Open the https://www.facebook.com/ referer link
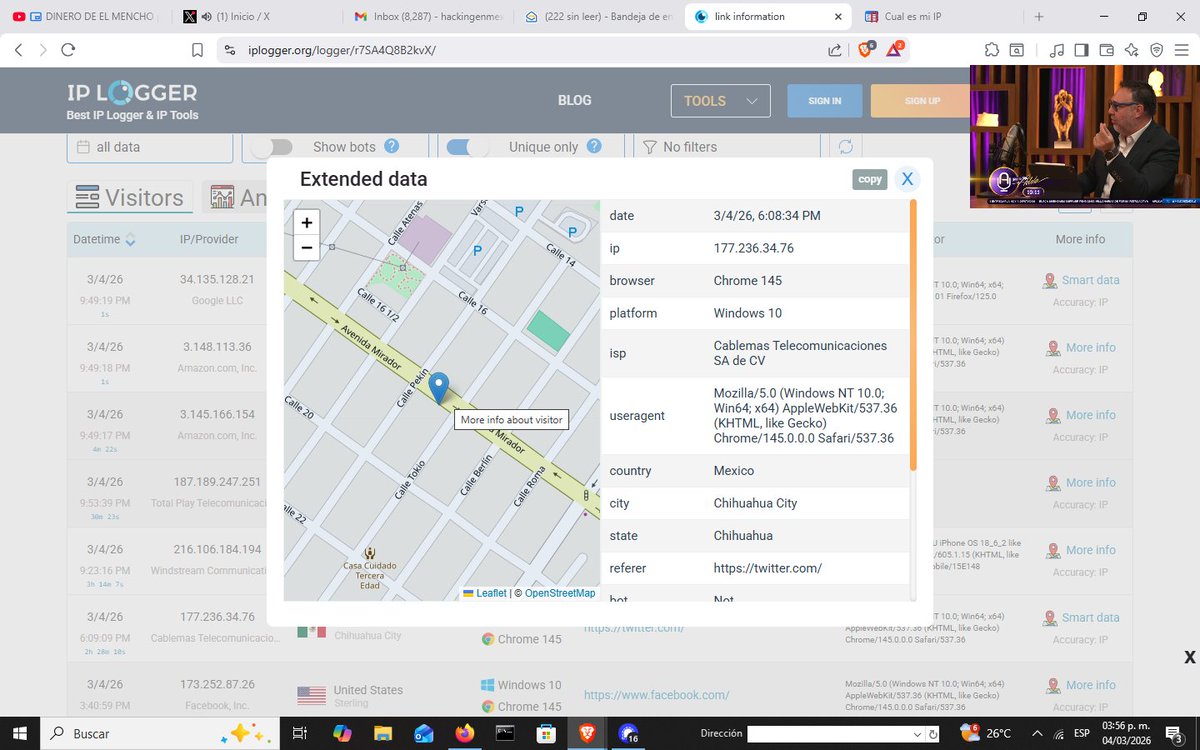Screen dimensions: 1200x750 [656, 695]
